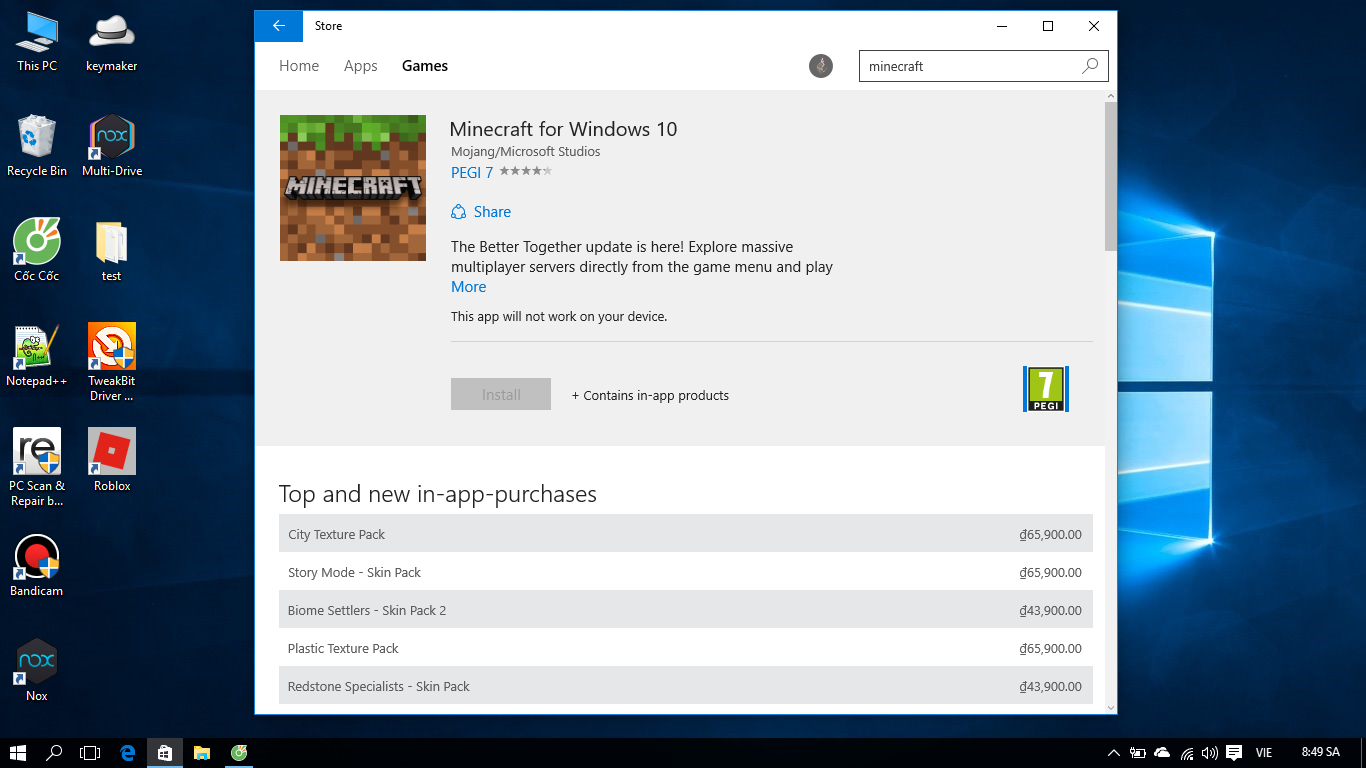The image size is (1366, 768).
Task: Click the Store back arrow button
Action: coord(279,26)
